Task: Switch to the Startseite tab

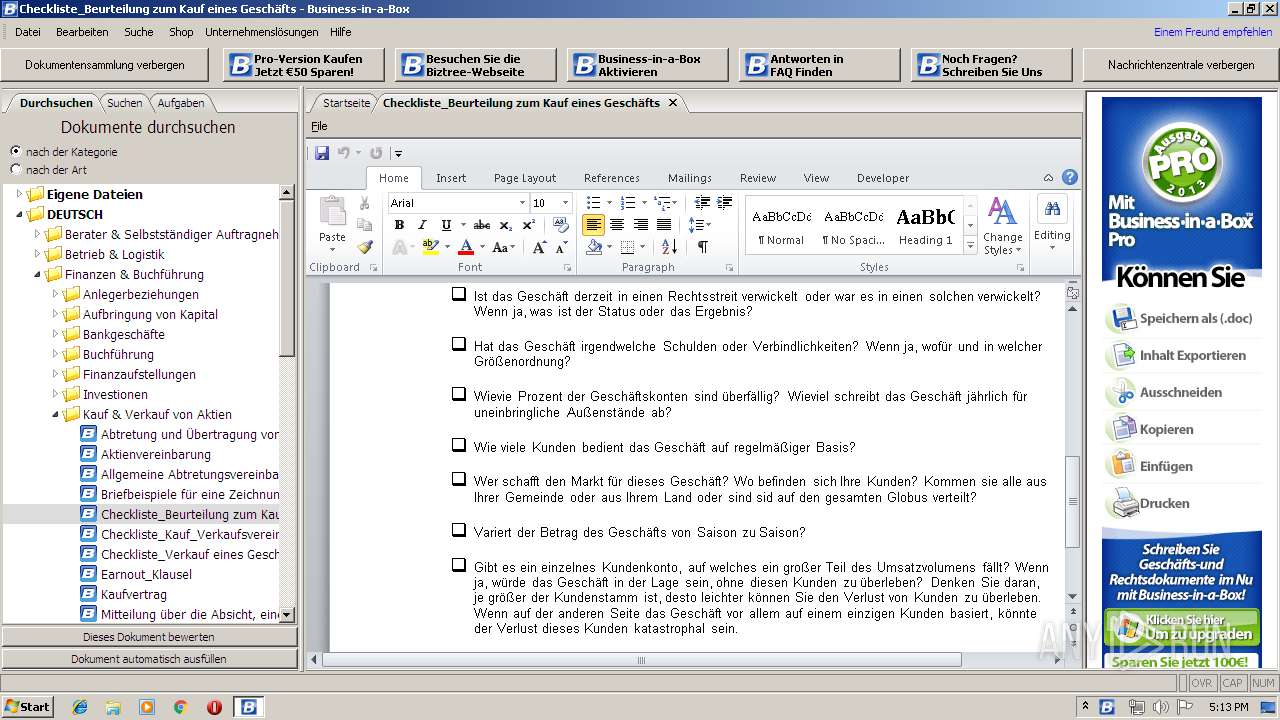Action: point(346,103)
